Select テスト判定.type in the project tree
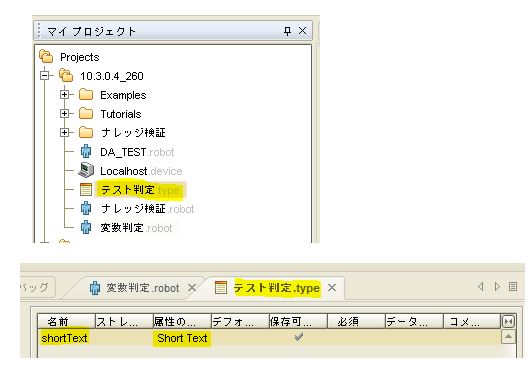 point(141,190)
